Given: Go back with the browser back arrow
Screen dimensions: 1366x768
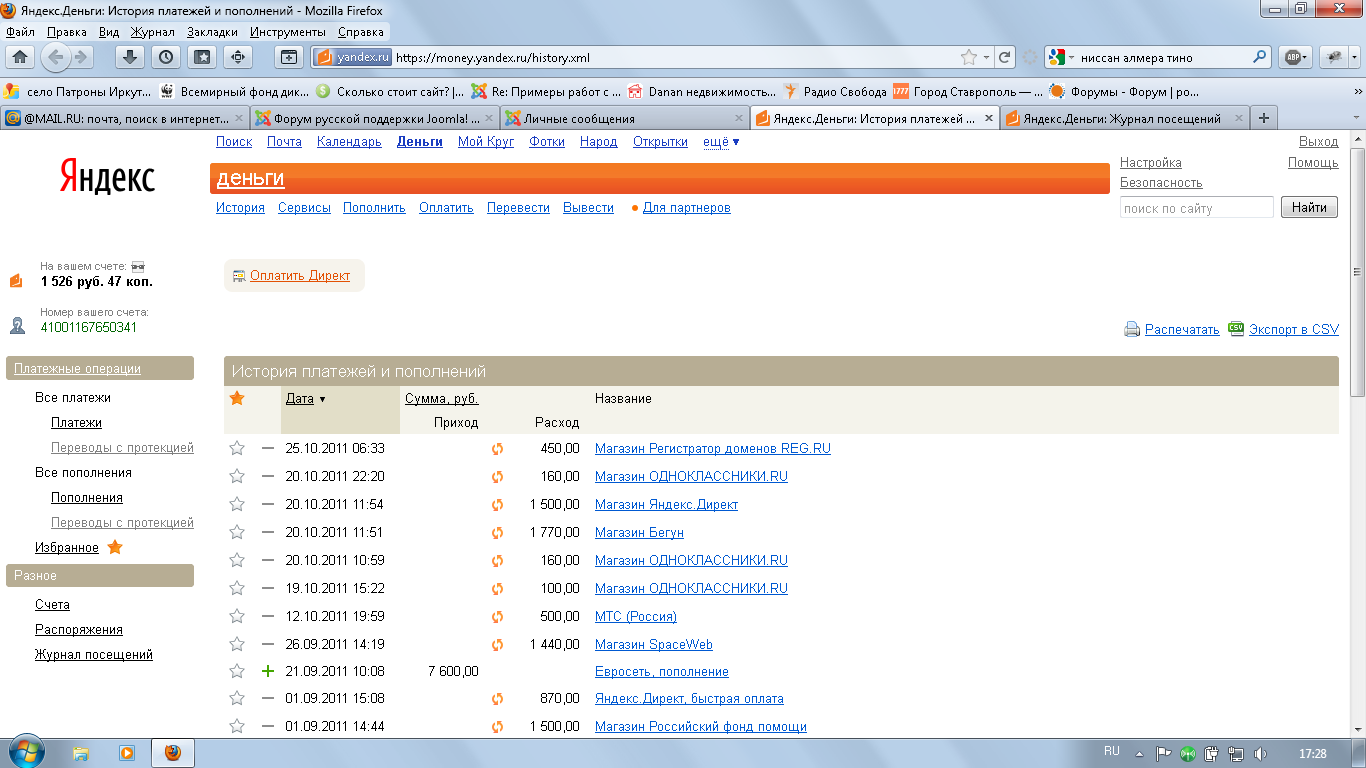Looking at the screenshot, I should coord(55,57).
